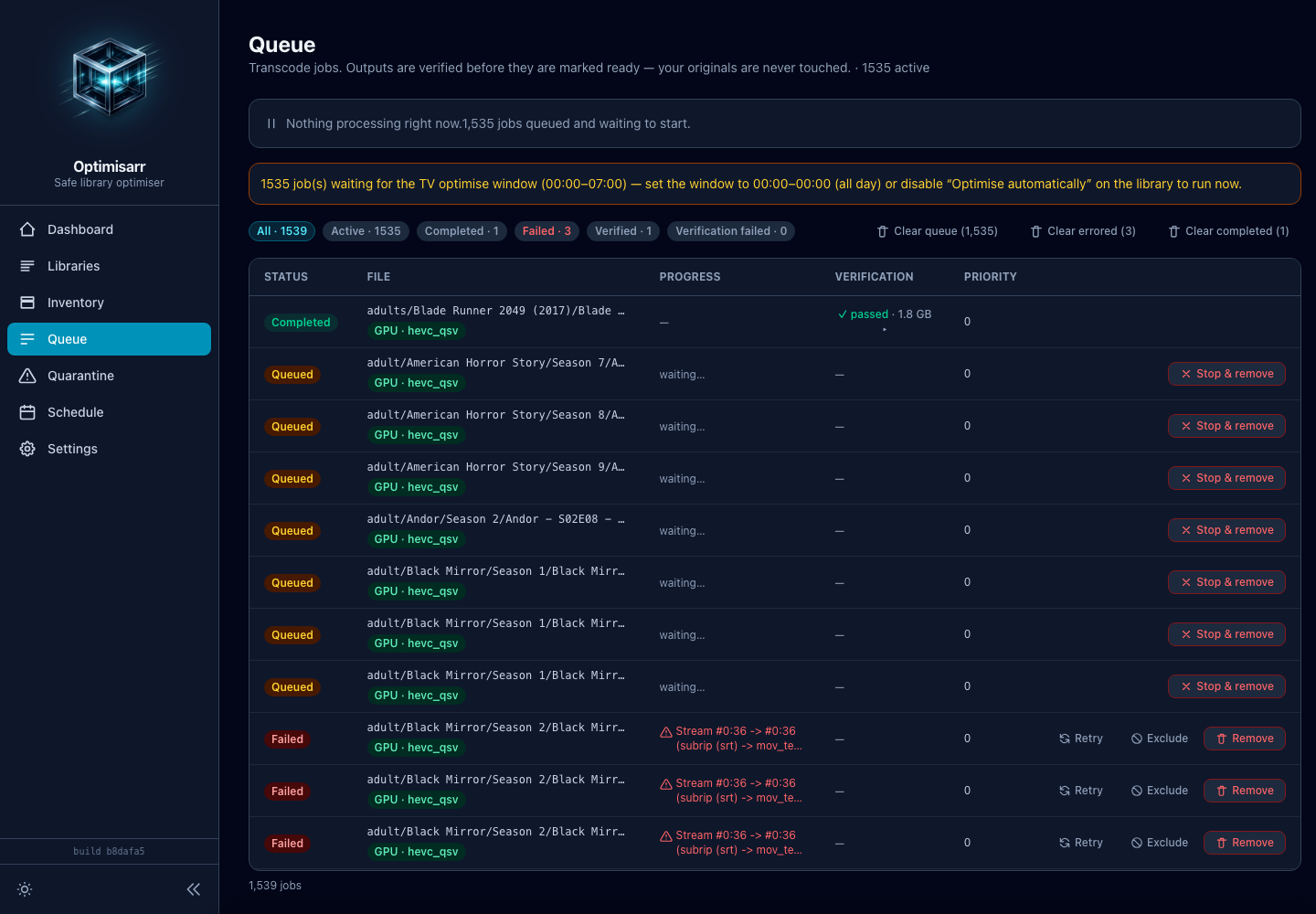Click the Queue page heading
This screenshot has width=1316, height=914.
(x=282, y=45)
